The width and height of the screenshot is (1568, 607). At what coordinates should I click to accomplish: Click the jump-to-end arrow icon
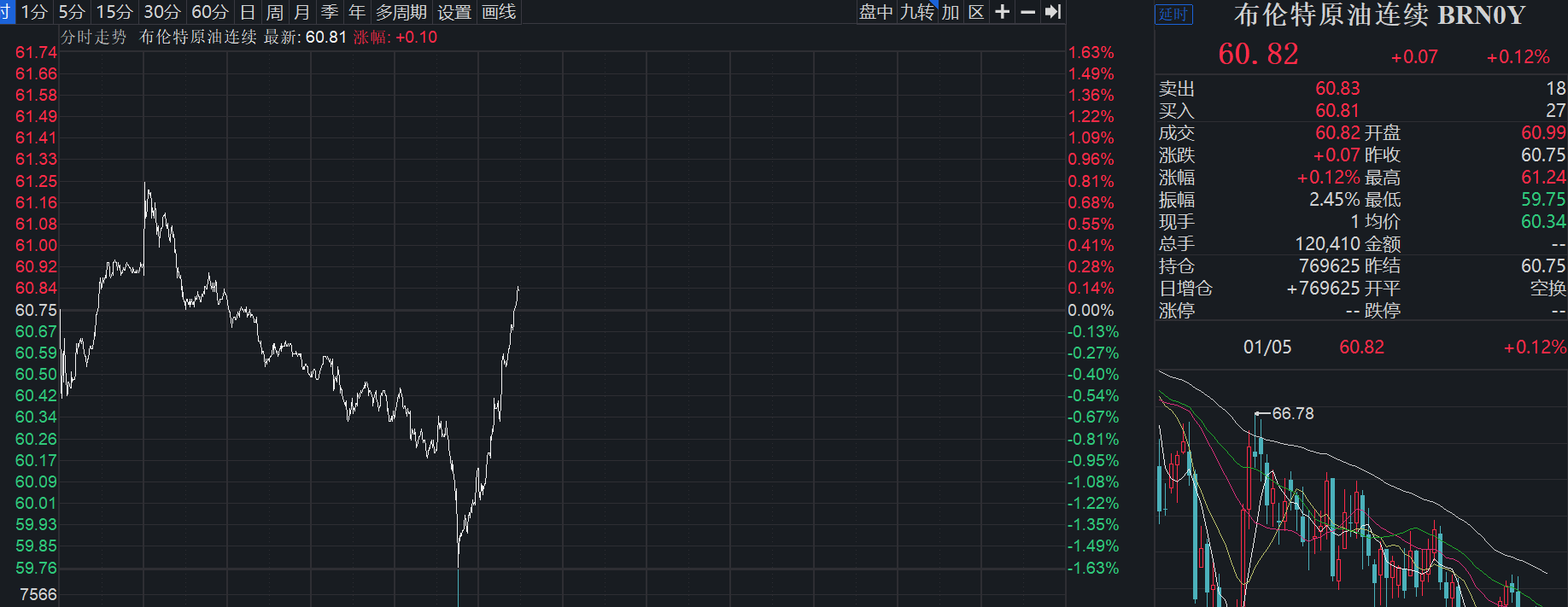coord(1053,12)
